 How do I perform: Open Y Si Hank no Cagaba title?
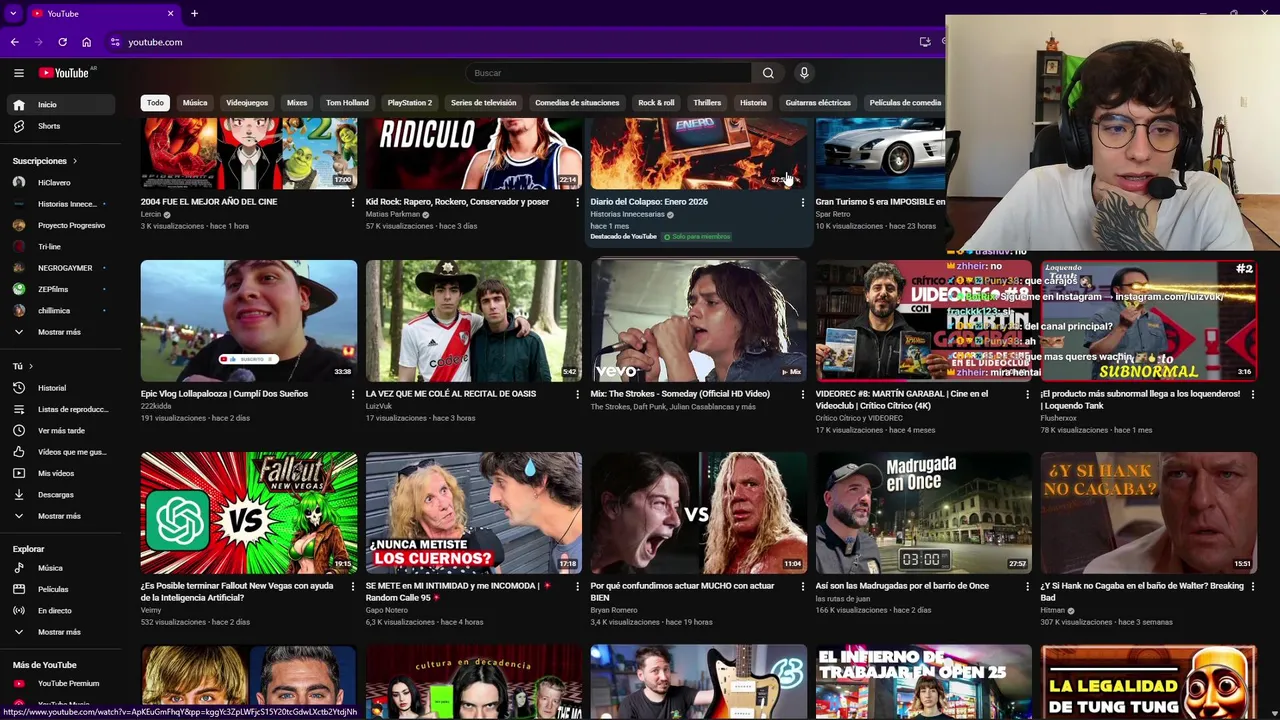(x=1142, y=591)
